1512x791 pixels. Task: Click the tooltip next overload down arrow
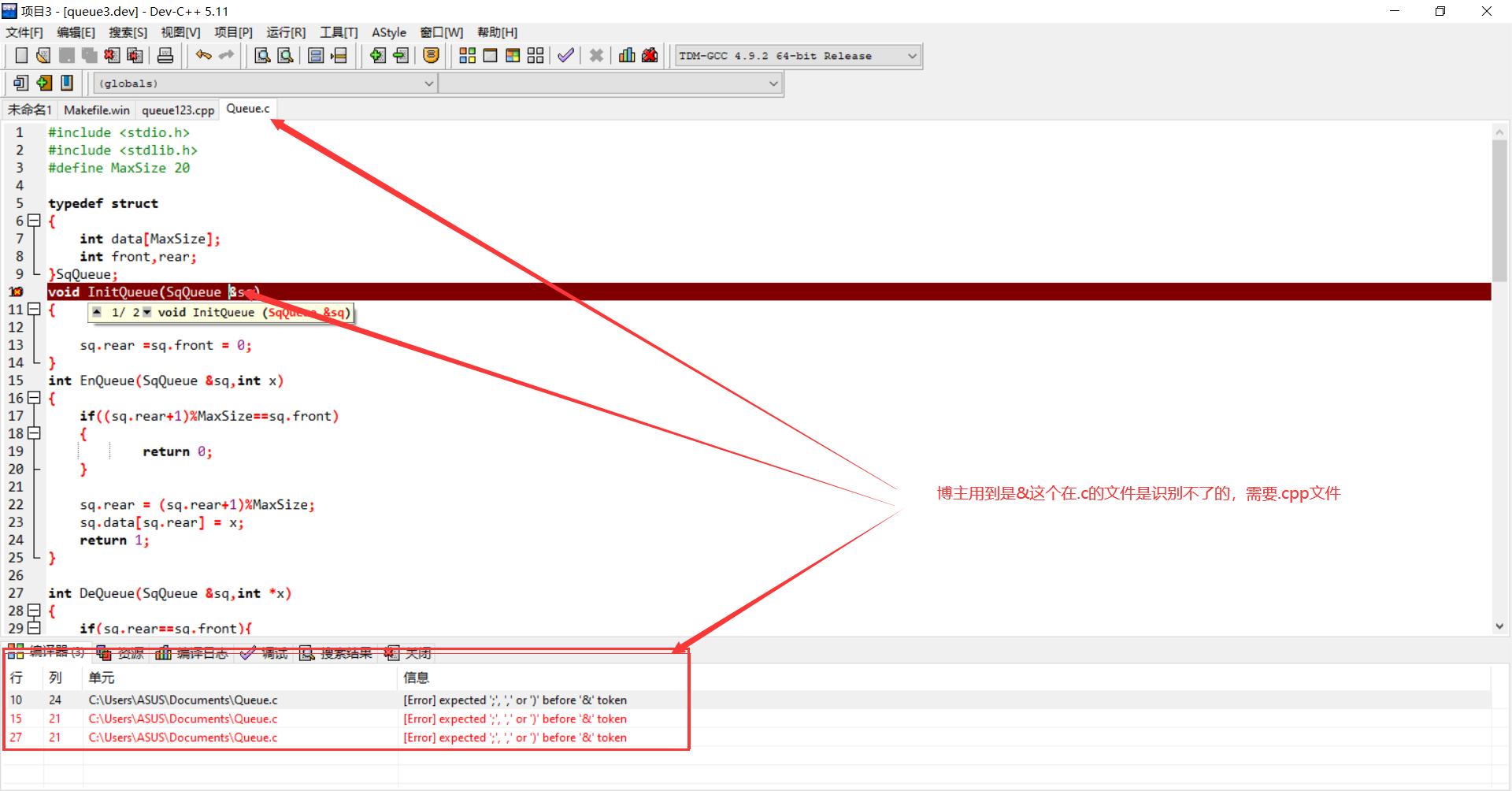click(x=146, y=312)
